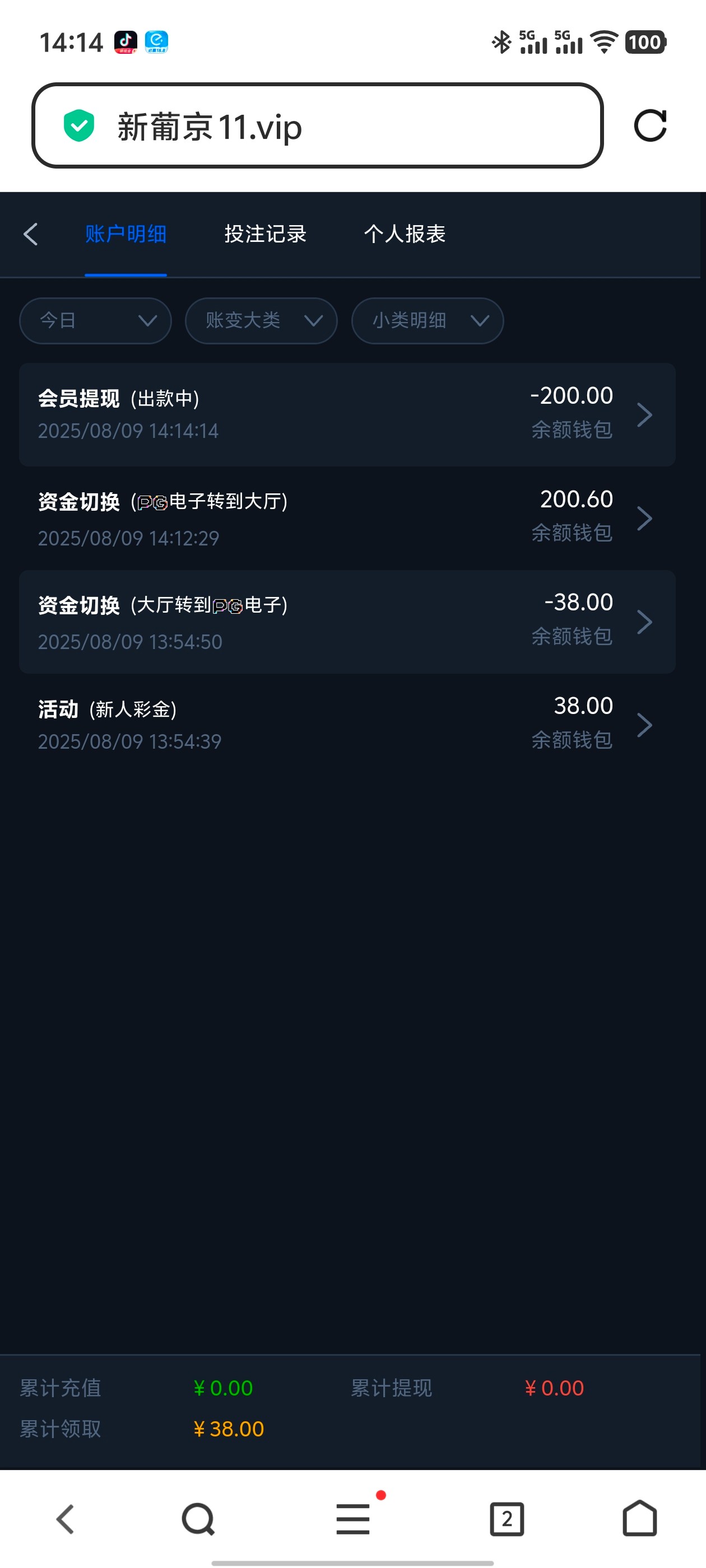Open the 账变大类 dropdown
Viewport: 706px width, 1568px height.
[x=261, y=321]
